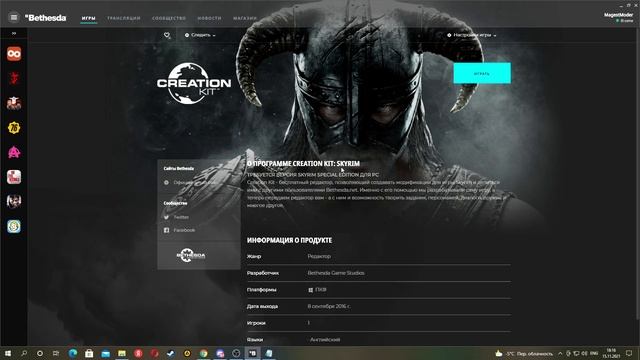Select the Fallout 76 yellow badge icon

pyautogui.click(x=14, y=128)
